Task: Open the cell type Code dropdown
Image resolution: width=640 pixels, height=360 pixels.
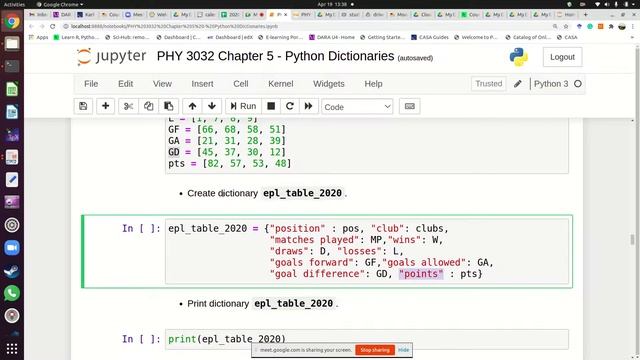Action: tap(357, 107)
